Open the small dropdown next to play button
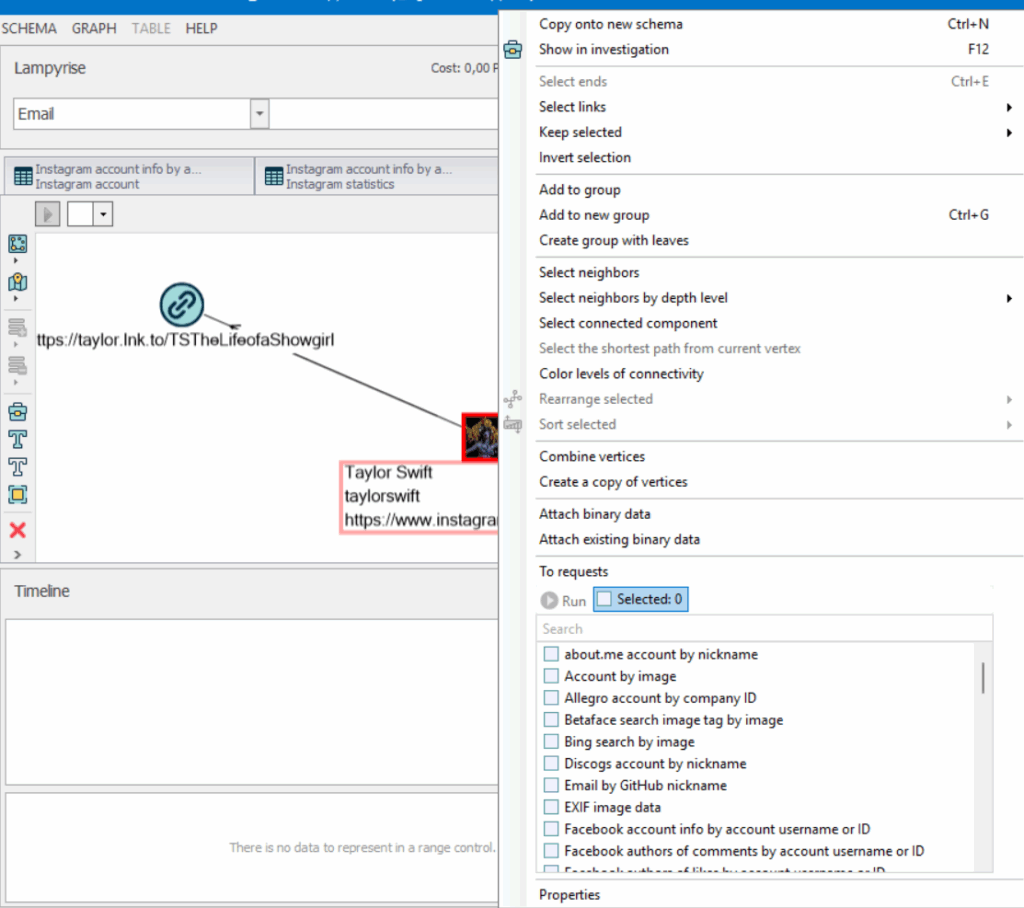 (x=103, y=214)
